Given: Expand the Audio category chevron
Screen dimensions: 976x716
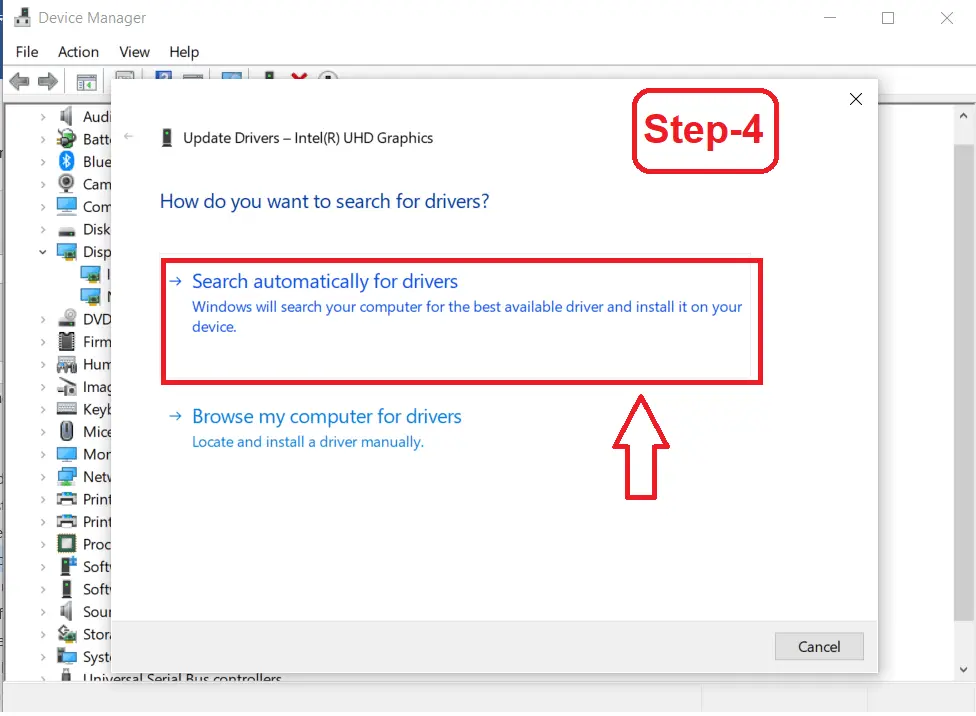Looking at the screenshot, I should pyautogui.click(x=42, y=117).
